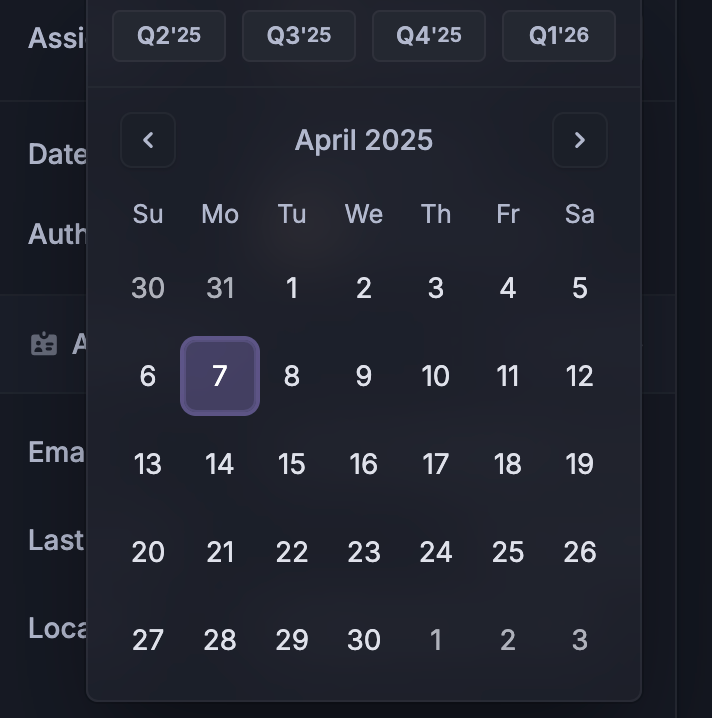Select the highlighted date 7
The height and width of the screenshot is (718, 712).
coord(220,376)
